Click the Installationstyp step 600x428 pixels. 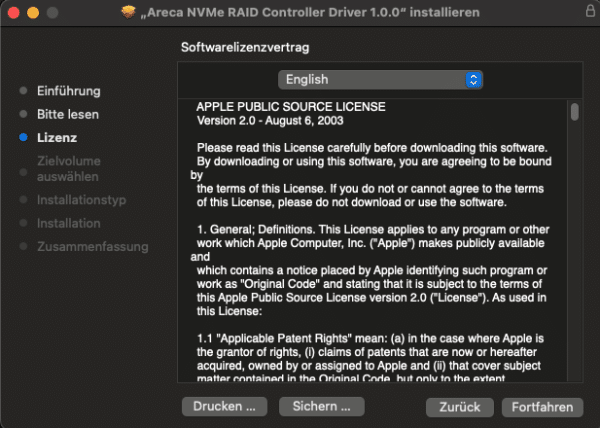tap(82, 200)
